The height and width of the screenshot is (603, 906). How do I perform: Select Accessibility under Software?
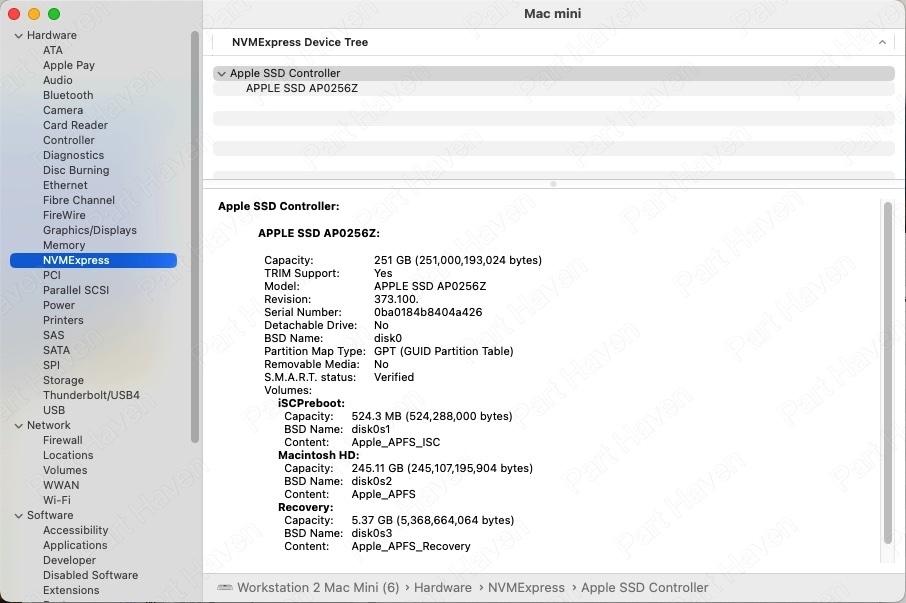click(76, 531)
